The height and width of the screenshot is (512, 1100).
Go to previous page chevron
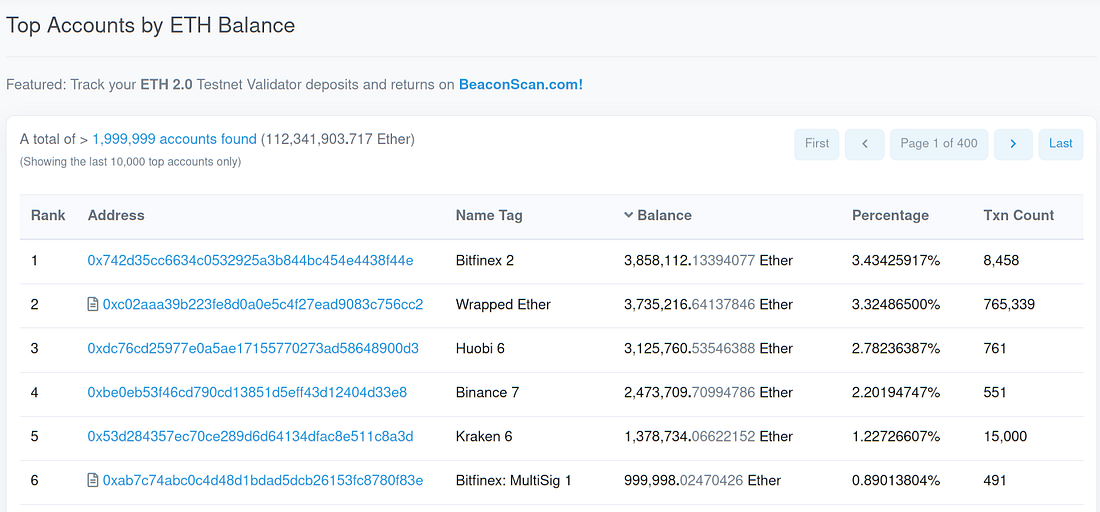pos(864,144)
